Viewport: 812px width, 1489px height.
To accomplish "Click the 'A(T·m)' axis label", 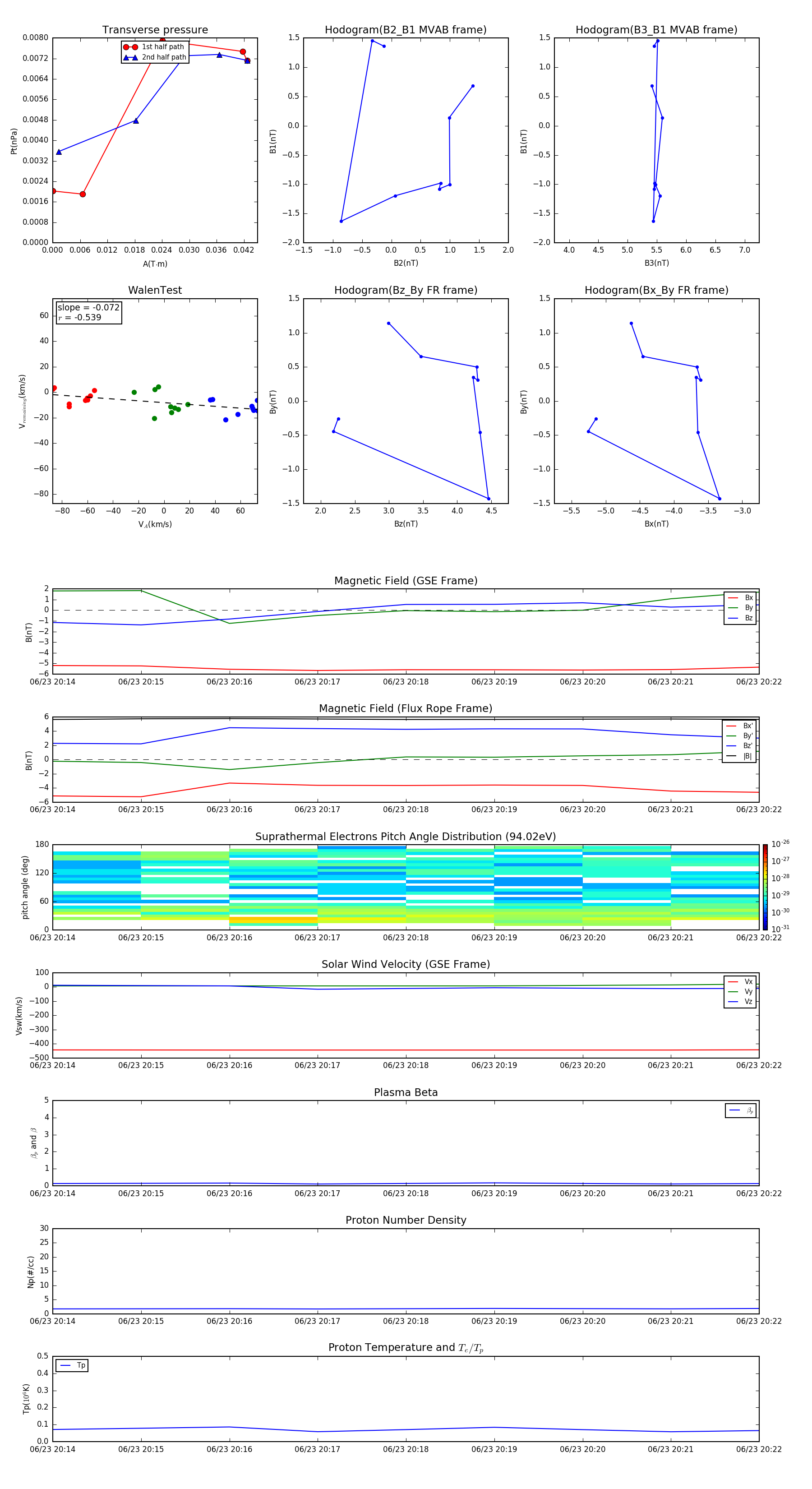I will click(155, 264).
